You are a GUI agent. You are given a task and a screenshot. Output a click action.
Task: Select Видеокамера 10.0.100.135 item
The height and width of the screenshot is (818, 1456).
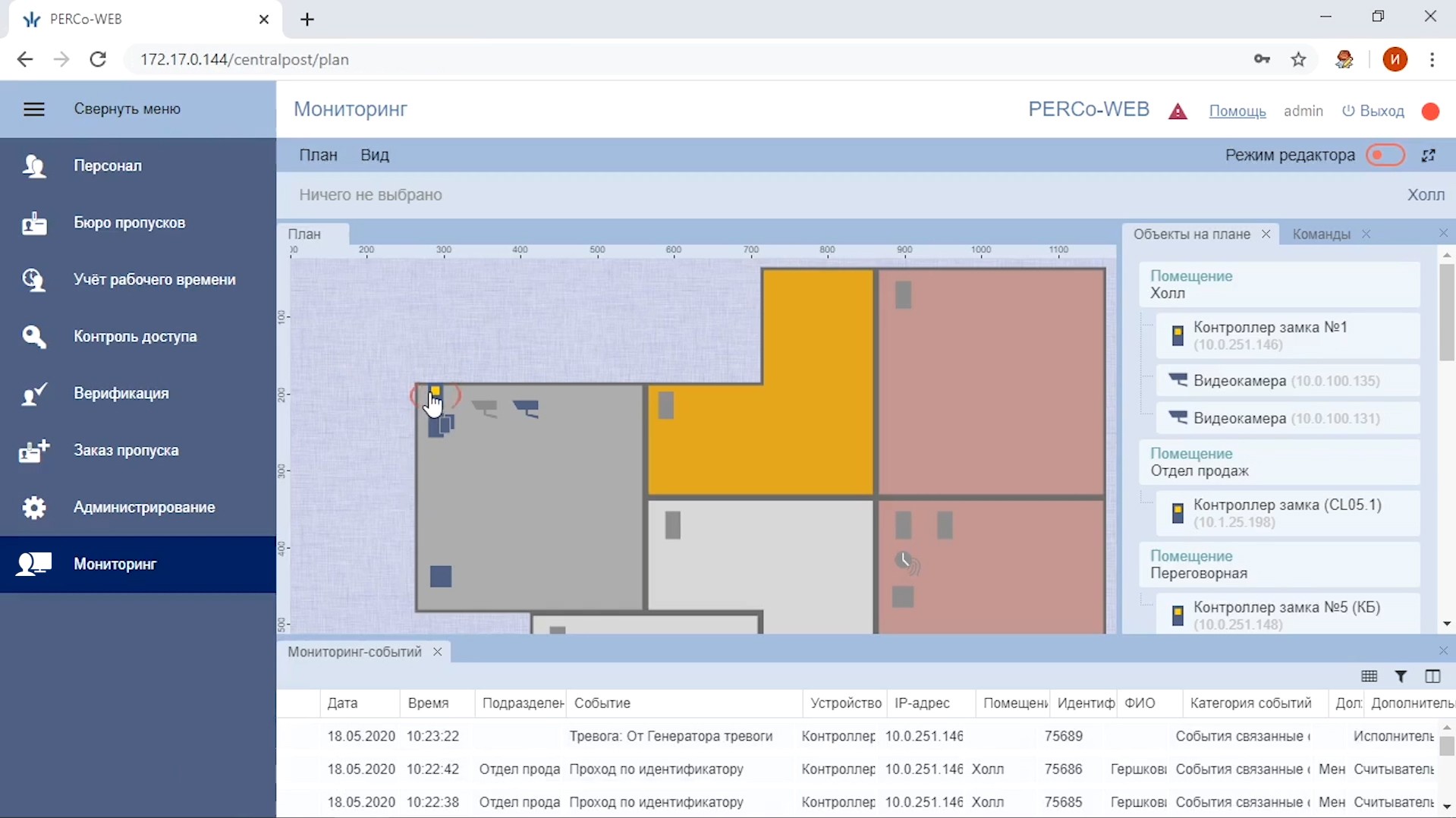click(x=1288, y=381)
